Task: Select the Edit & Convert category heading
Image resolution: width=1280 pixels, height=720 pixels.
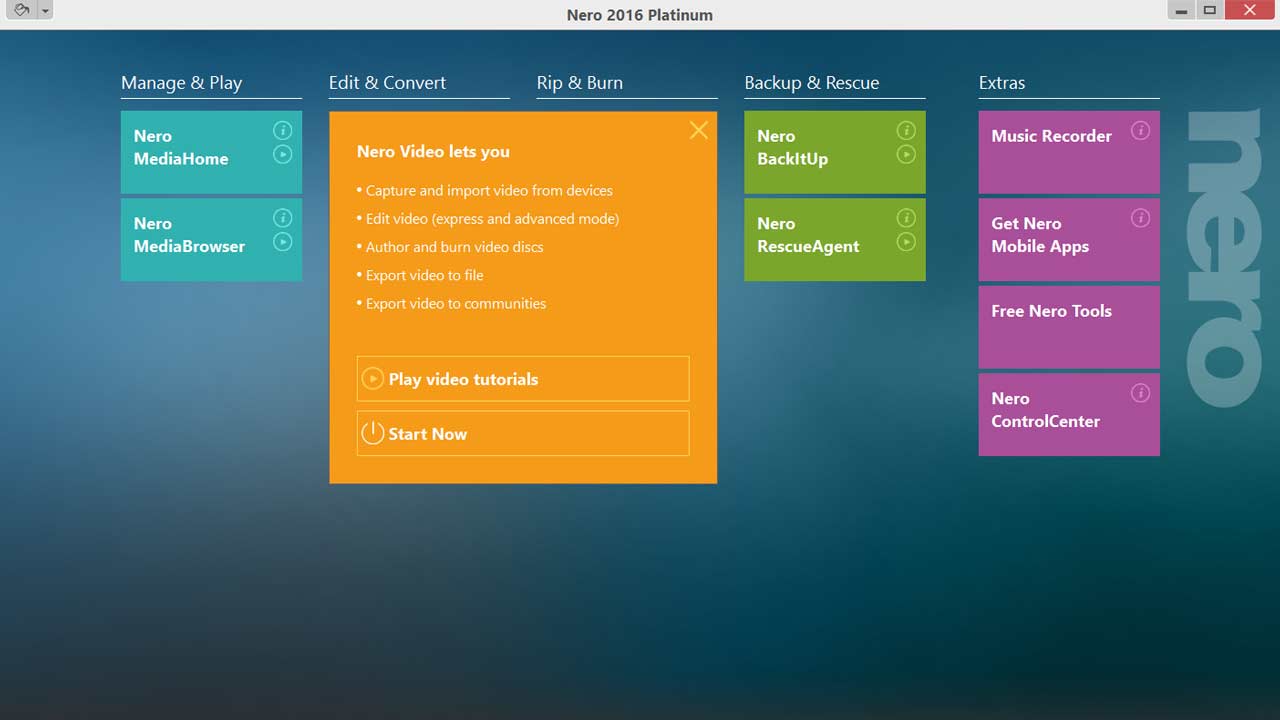Action: click(x=387, y=83)
